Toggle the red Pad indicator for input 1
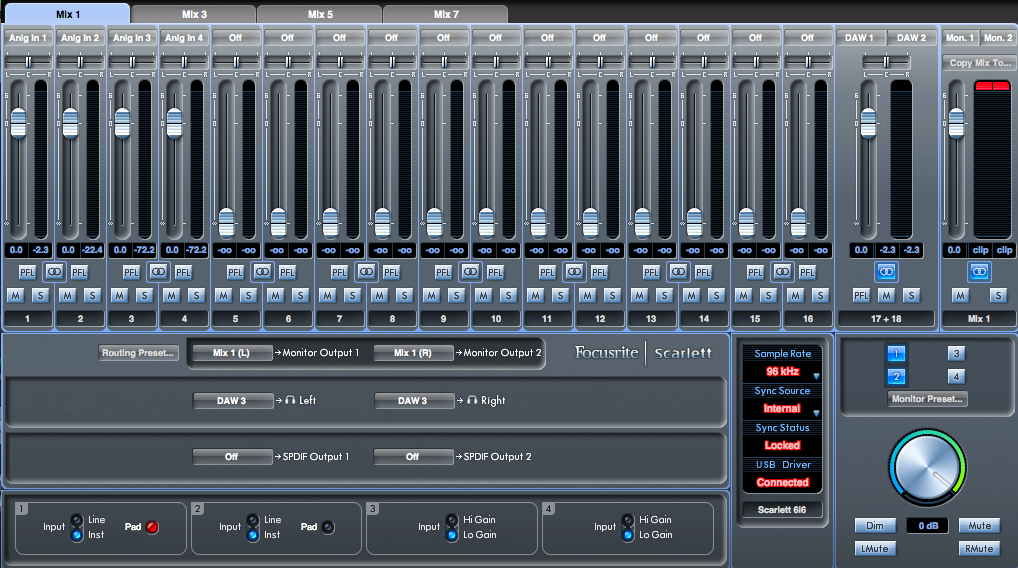The height and width of the screenshot is (568, 1018). tap(153, 526)
